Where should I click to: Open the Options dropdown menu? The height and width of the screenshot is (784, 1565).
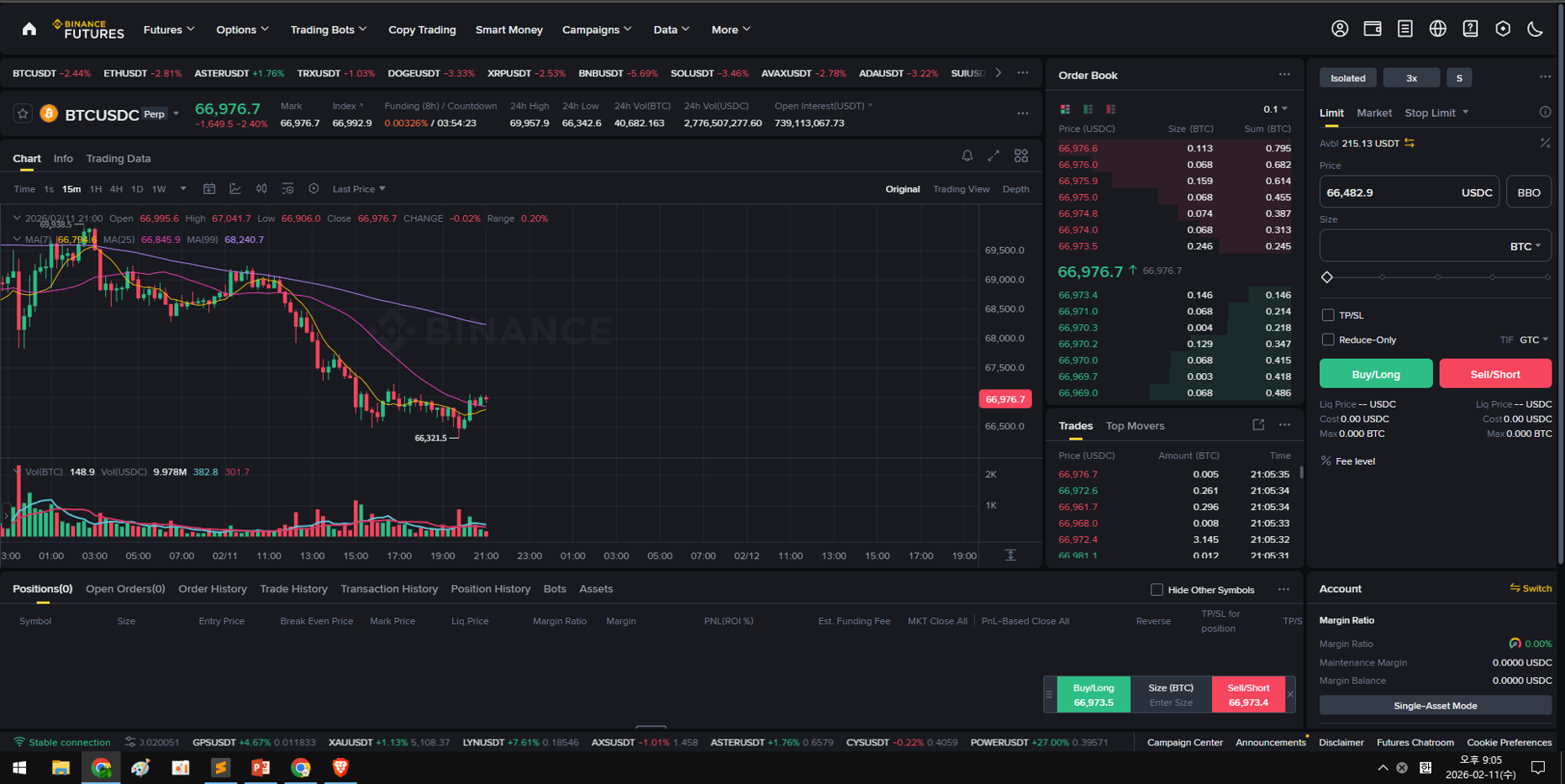coord(242,29)
